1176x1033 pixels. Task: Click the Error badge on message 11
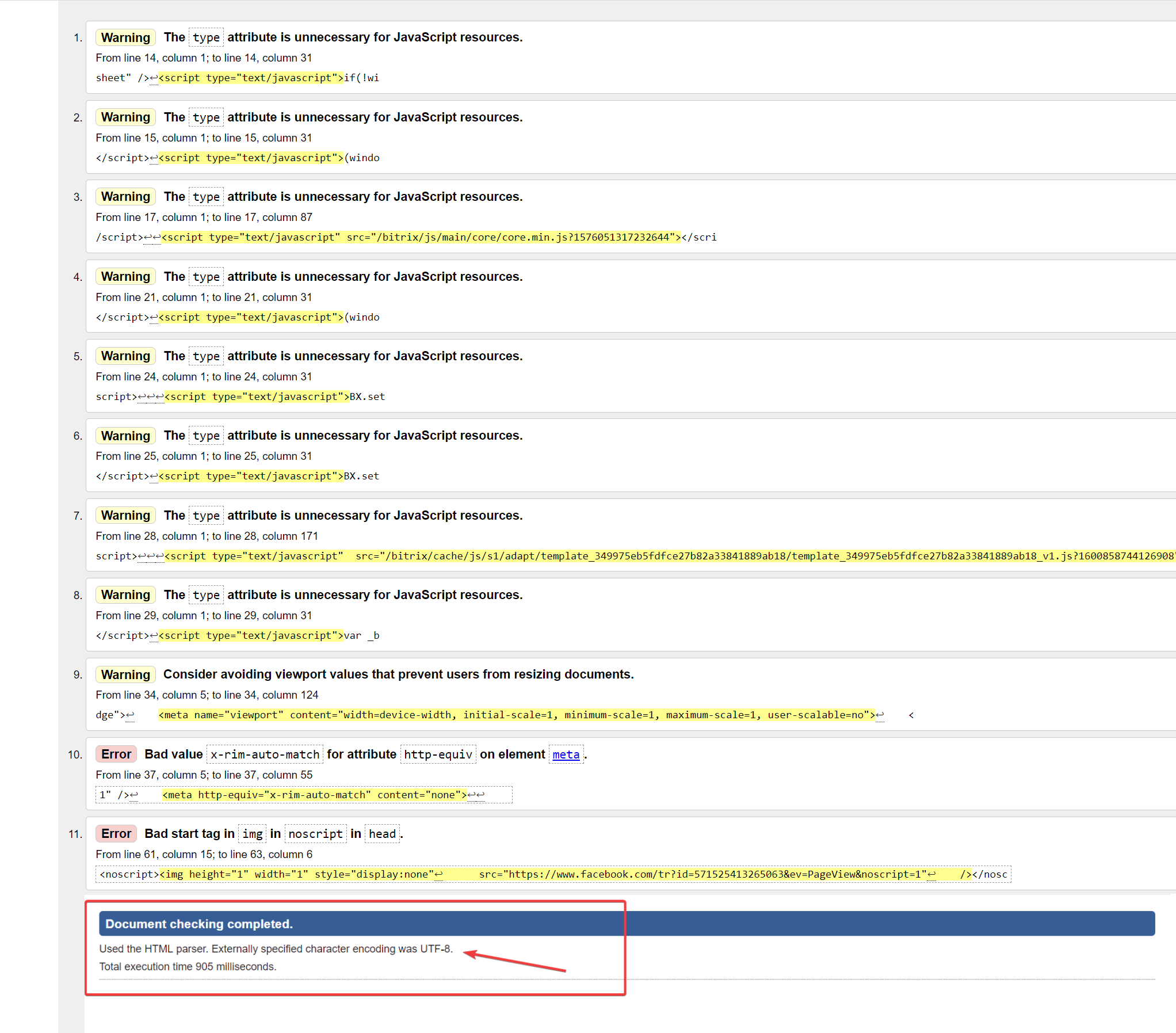(116, 834)
